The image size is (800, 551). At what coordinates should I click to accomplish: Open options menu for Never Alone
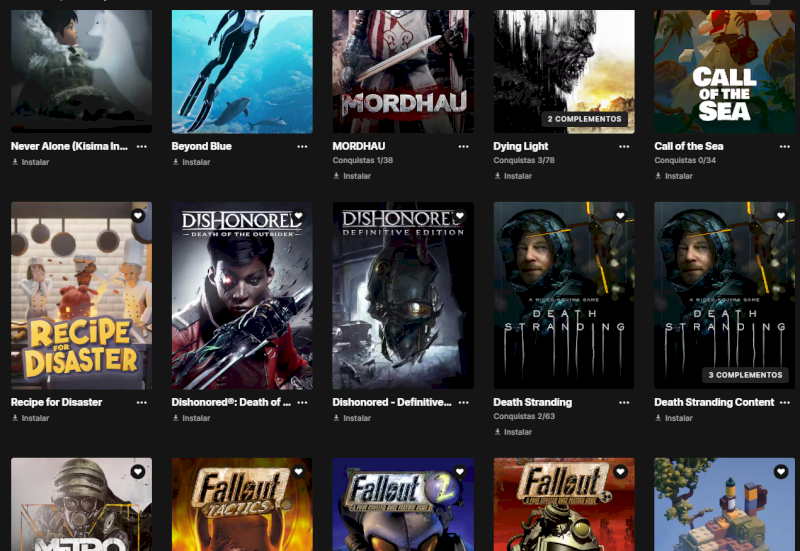(142, 146)
